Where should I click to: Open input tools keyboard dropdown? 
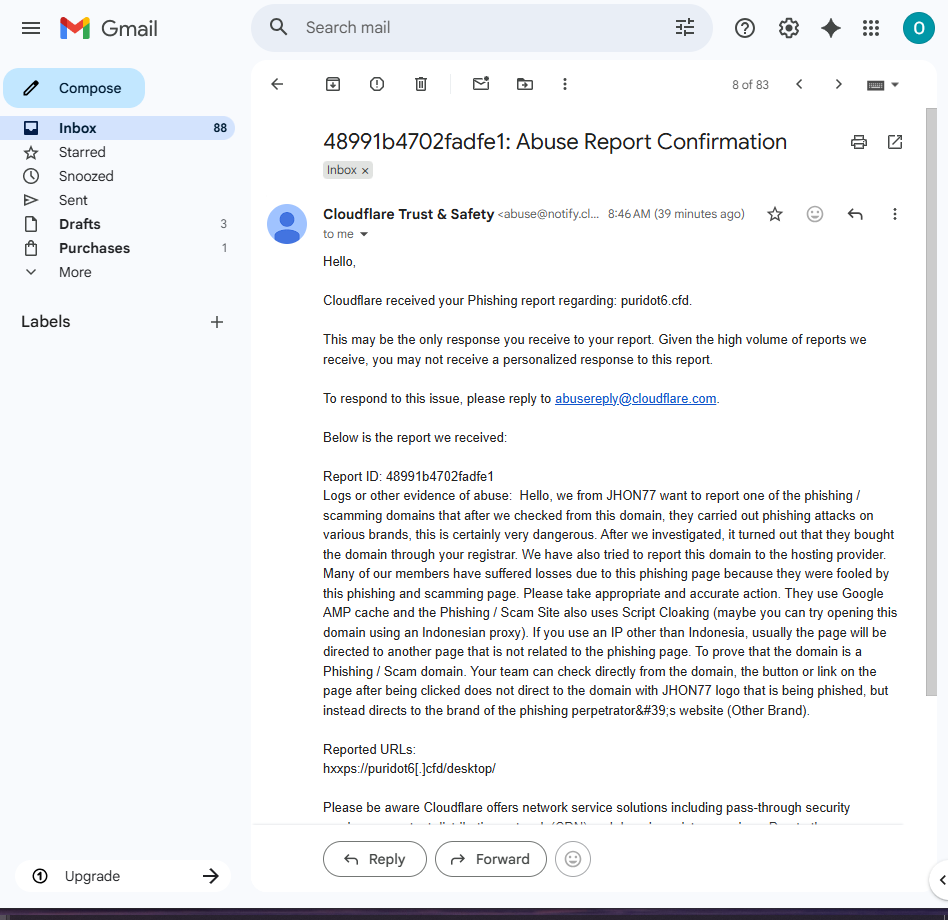tap(883, 85)
